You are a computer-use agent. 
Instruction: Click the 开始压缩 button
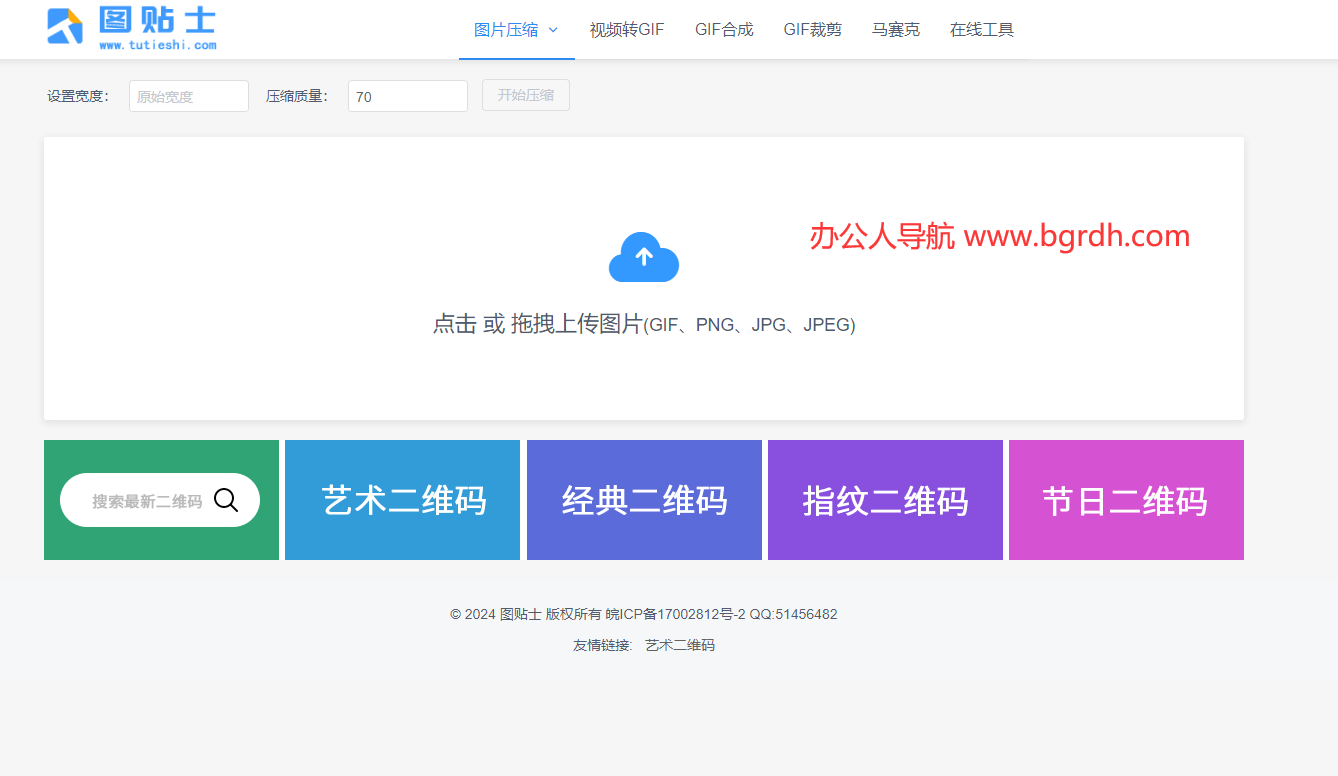[x=526, y=95]
